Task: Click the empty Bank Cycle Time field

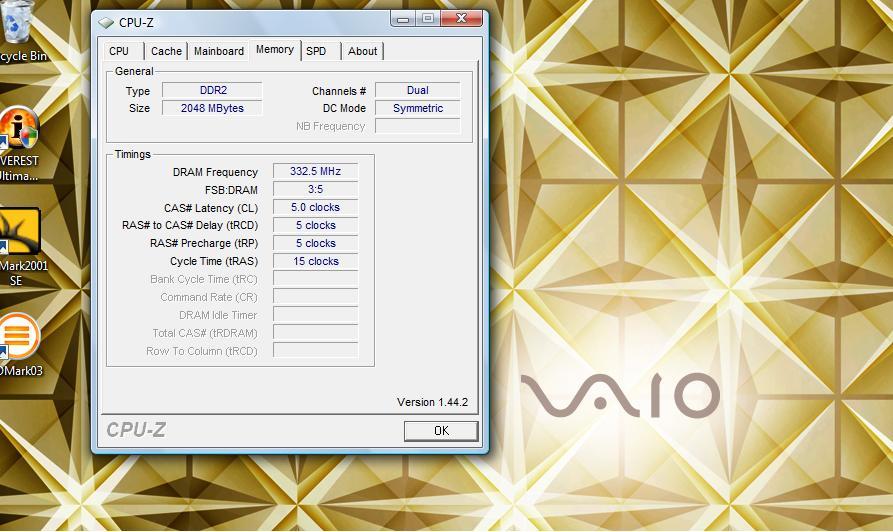Action: point(316,279)
